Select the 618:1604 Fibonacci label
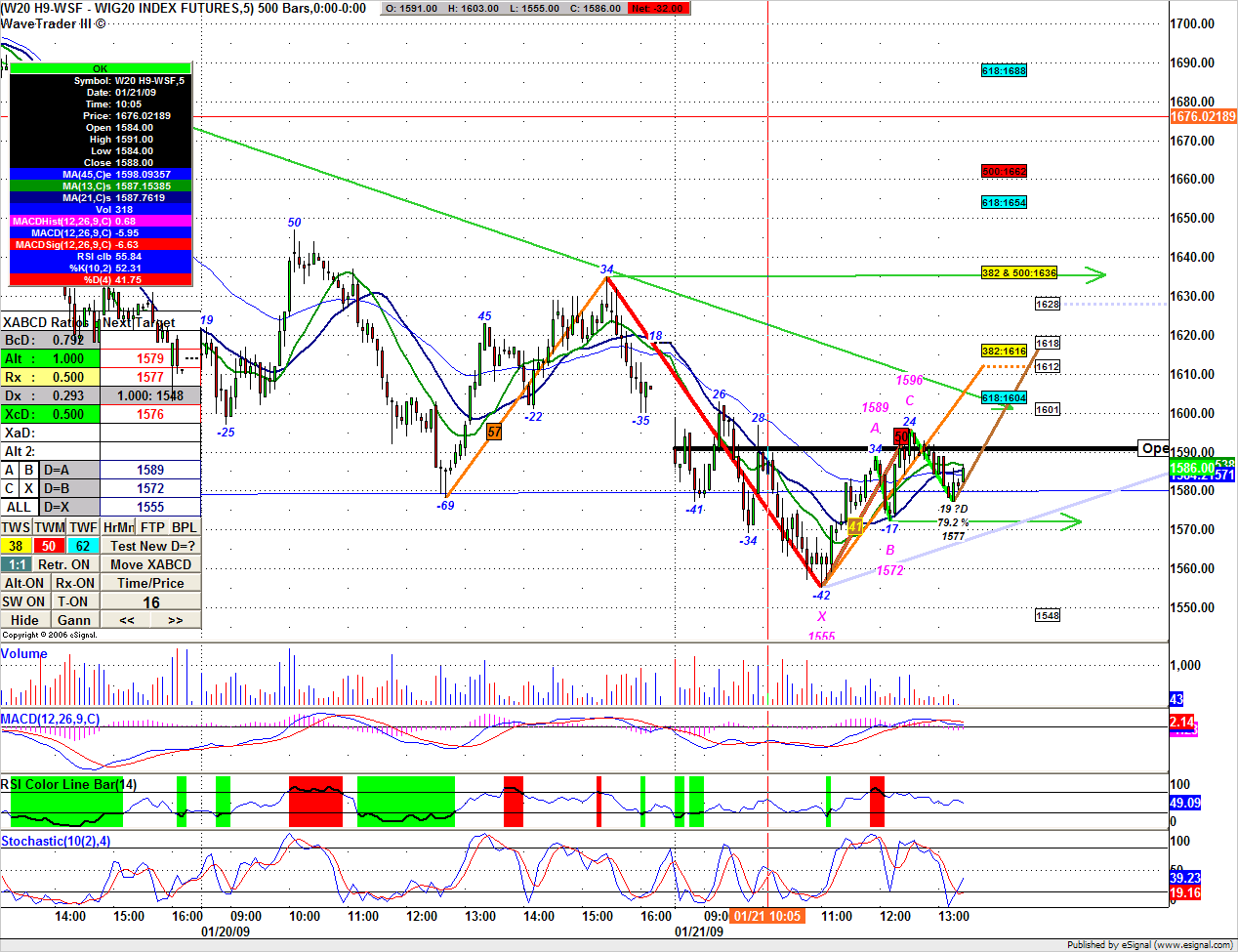The height and width of the screenshot is (952, 1238). click(x=1004, y=397)
